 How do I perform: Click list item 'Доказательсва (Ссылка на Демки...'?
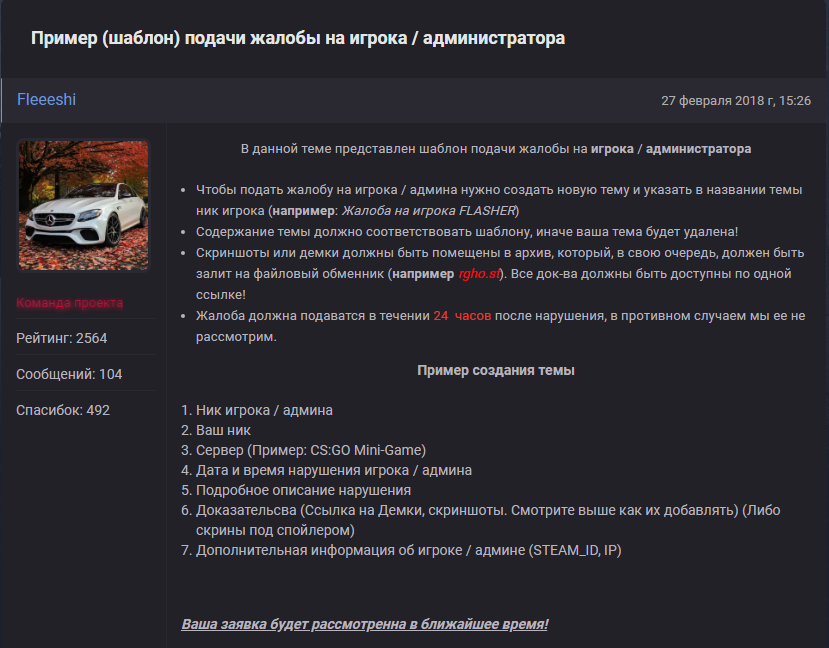pyautogui.click(x=488, y=520)
